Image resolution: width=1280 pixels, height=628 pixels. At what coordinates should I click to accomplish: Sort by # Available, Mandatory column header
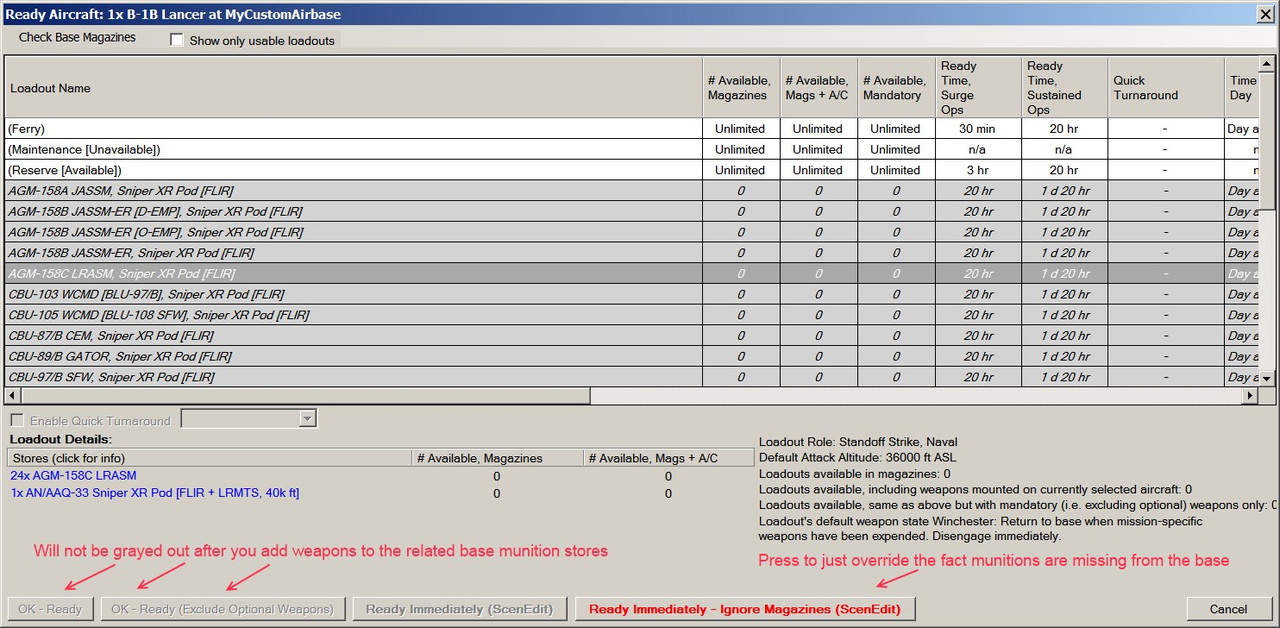(x=895, y=88)
